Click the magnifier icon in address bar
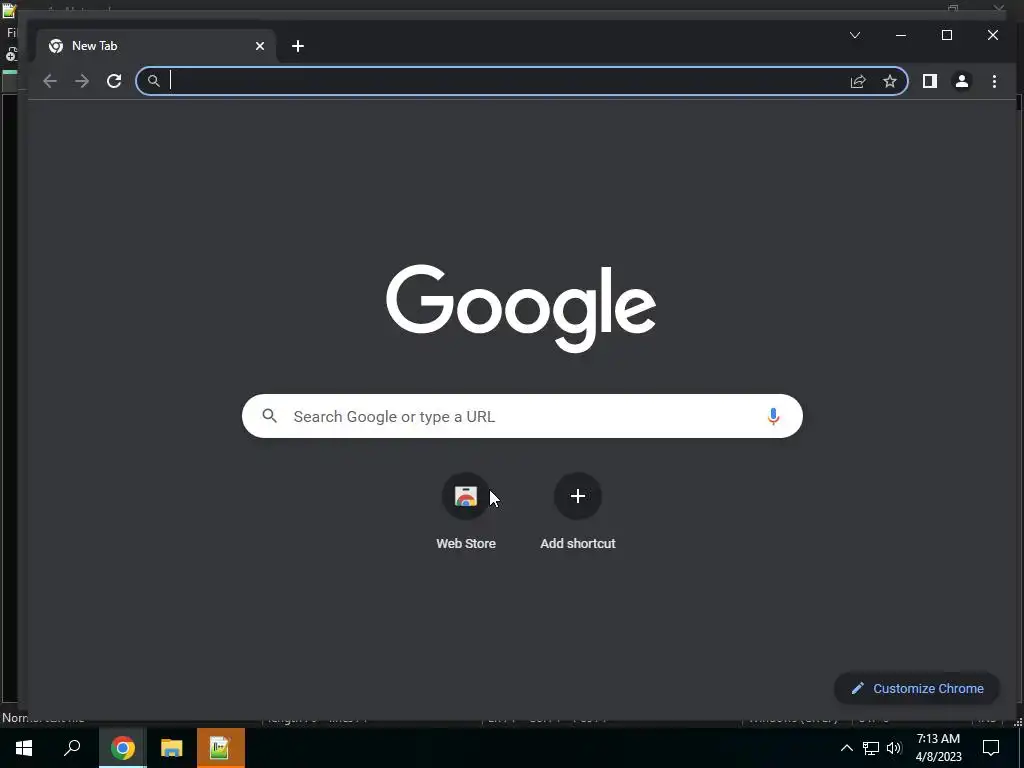The image size is (1024, 768). (153, 81)
